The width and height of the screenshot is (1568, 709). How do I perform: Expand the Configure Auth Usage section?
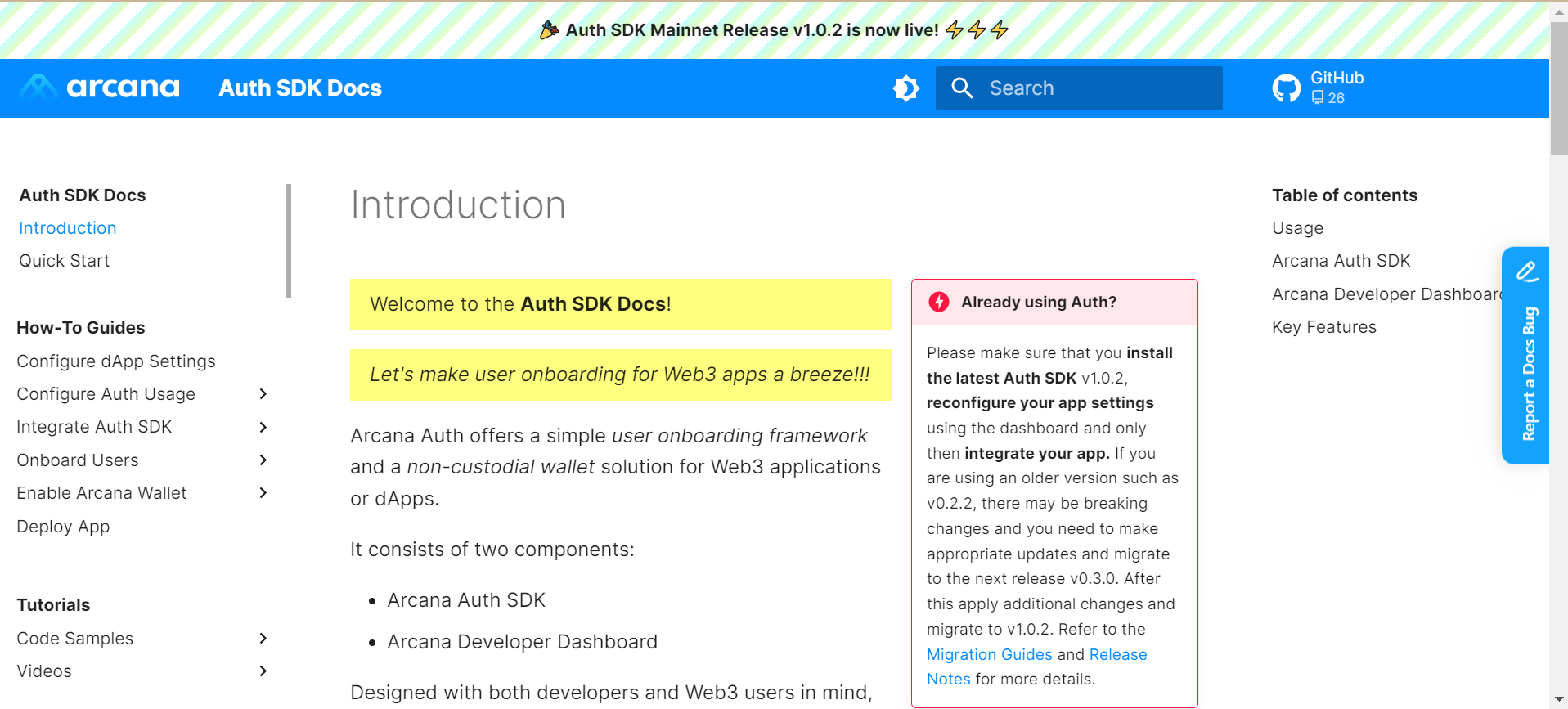tap(263, 394)
